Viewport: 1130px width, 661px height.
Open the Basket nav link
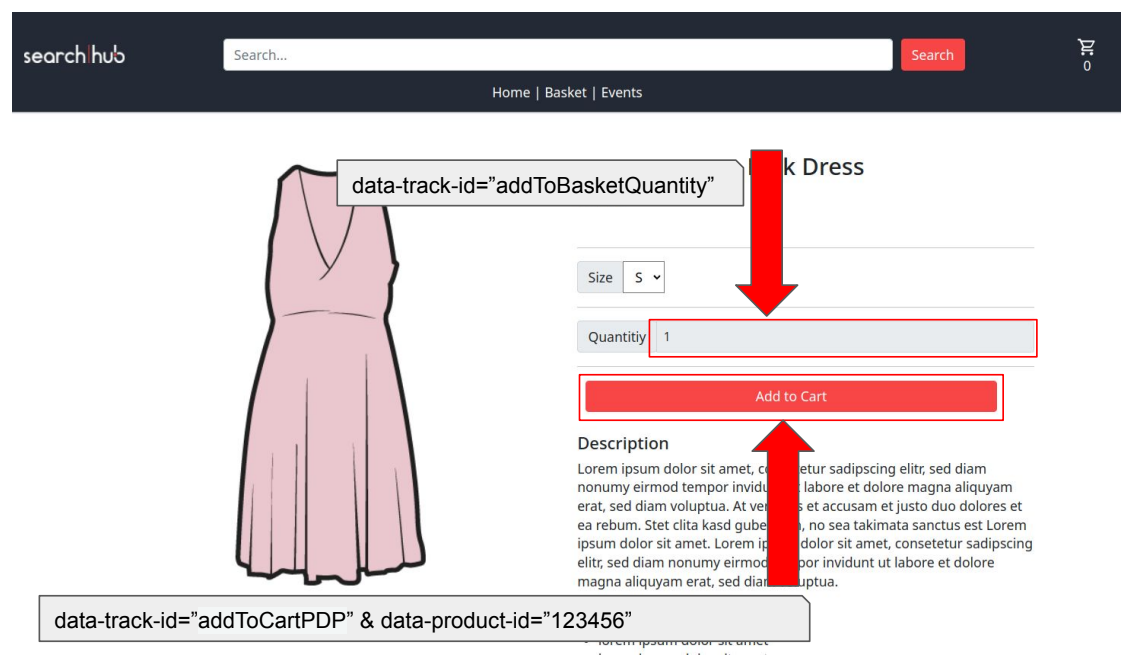coord(565,92)
